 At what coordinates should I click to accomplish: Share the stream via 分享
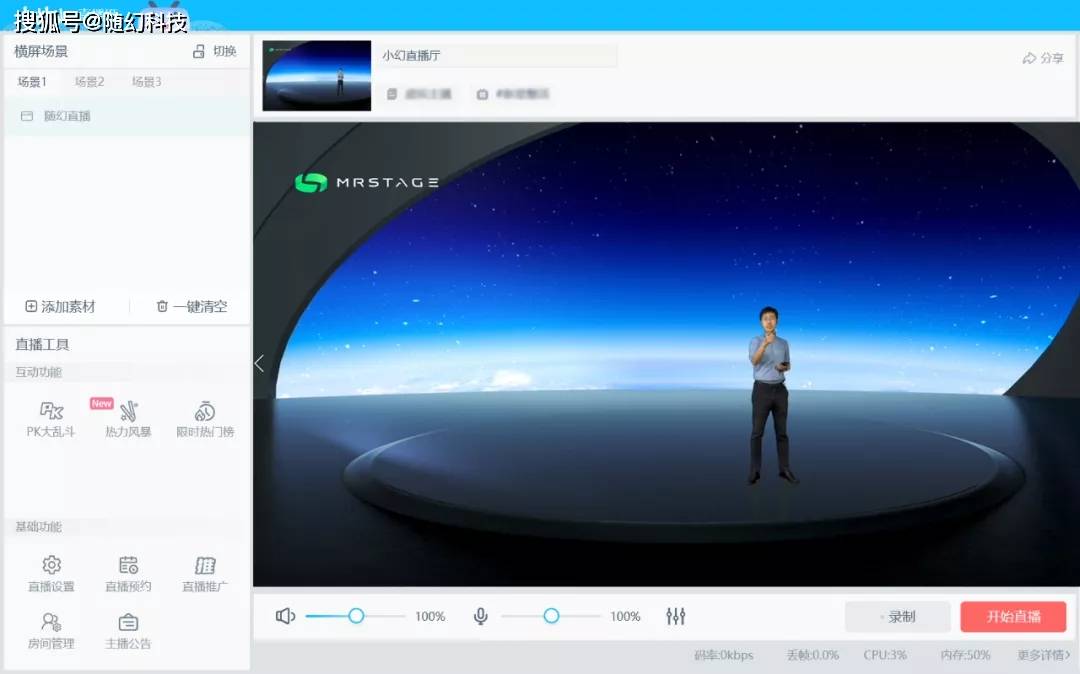coord(1042,58)
